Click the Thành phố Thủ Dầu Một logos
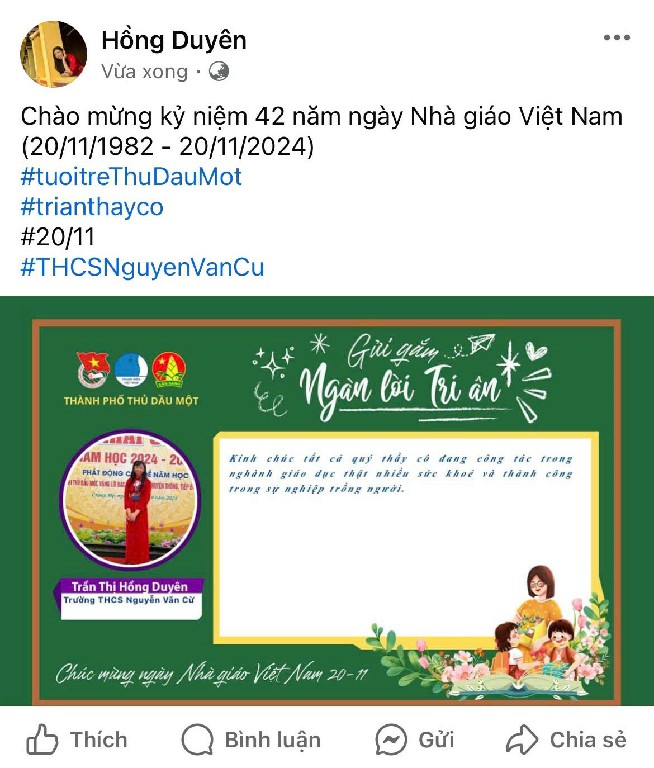This screenshot has width=654, height=768. (x=131, y=379)
